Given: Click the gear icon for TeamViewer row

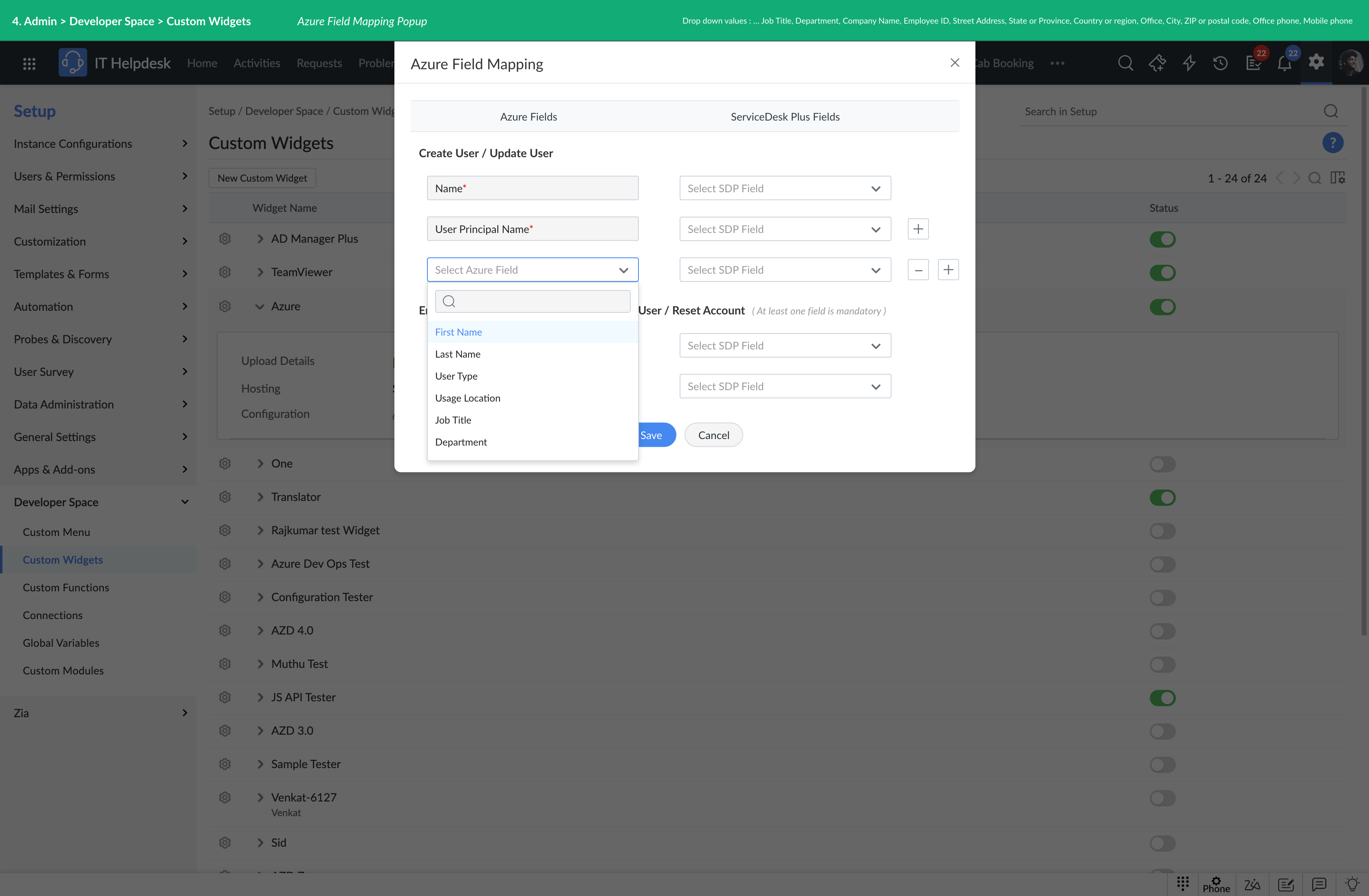Looking at the screenshot, I should pos(225,272).
